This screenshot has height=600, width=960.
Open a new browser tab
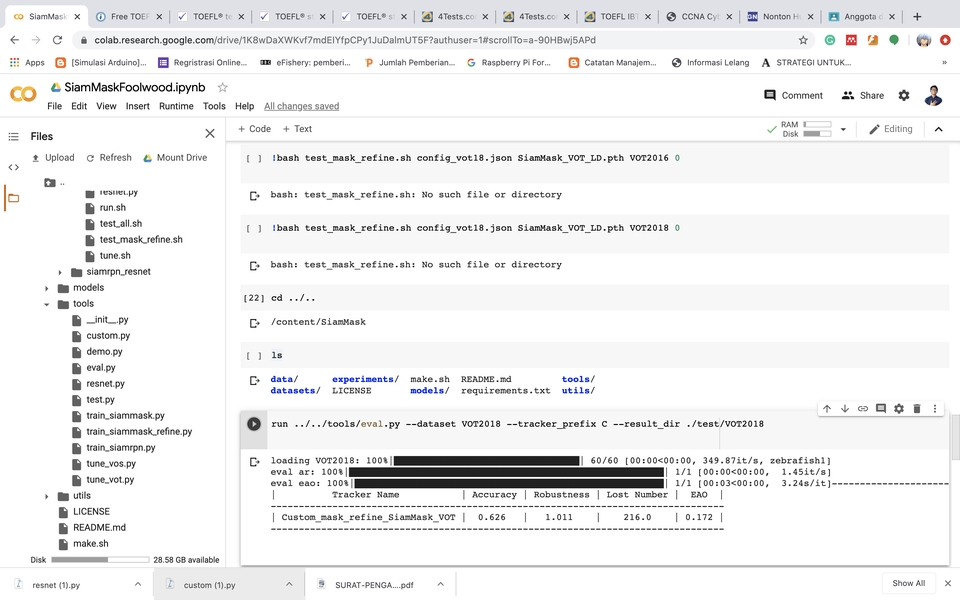(x=917, y=17)
